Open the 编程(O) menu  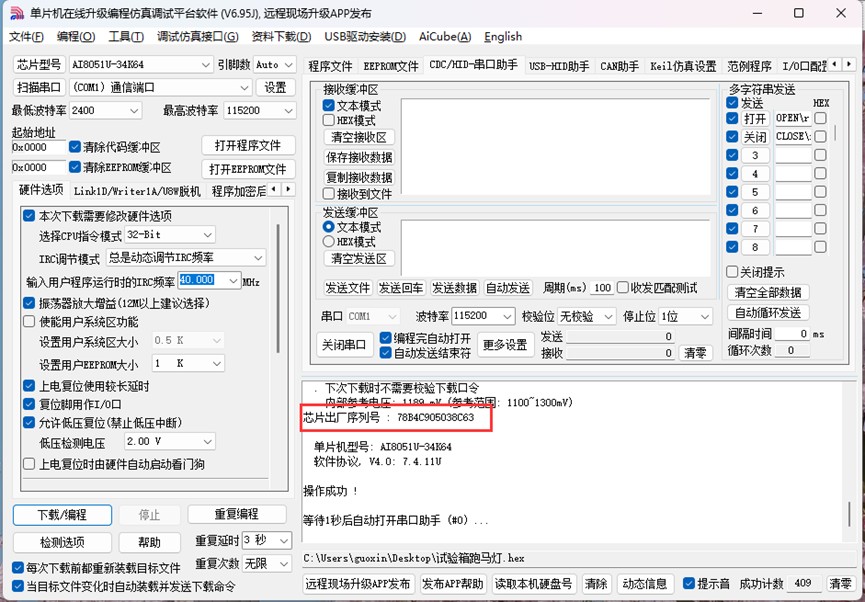[x=76, y=37]
